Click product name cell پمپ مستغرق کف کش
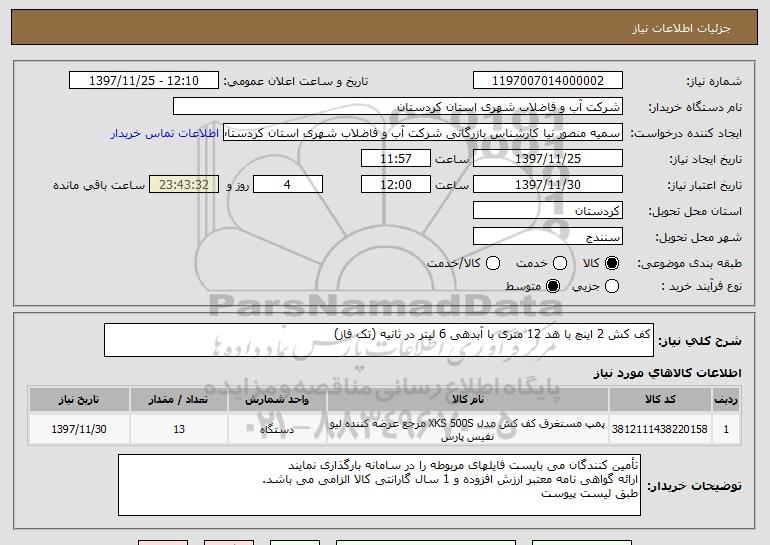Viewport: 770px width, 545px height. point(468,429)
